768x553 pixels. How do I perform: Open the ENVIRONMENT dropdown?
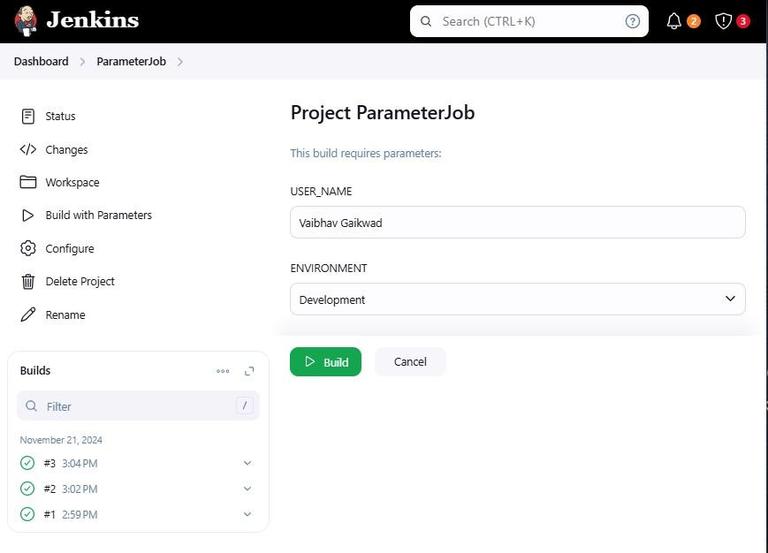click(517, 299)
